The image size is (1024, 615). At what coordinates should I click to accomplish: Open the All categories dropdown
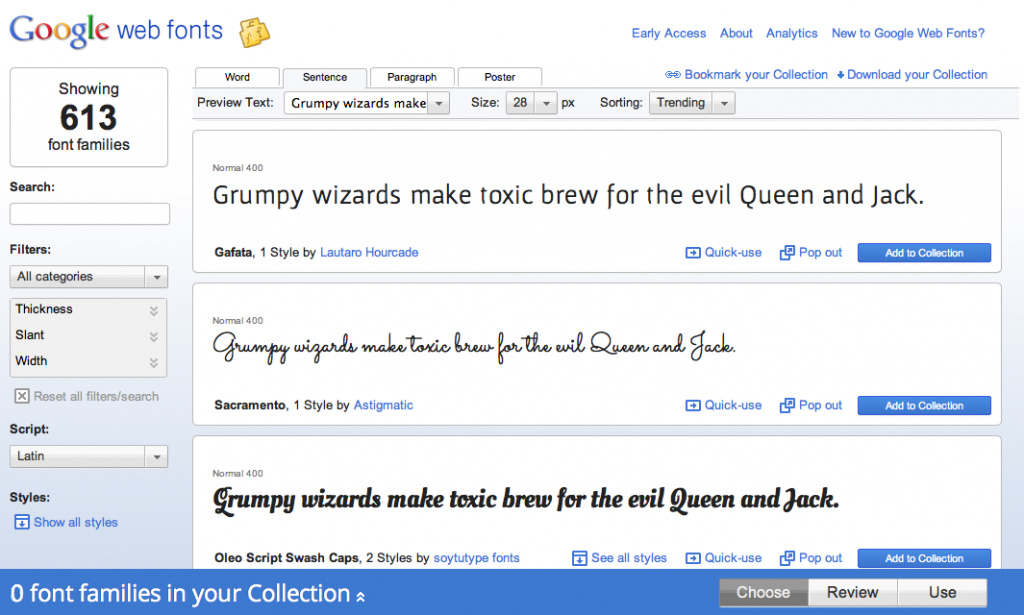(x=89, y=277)
